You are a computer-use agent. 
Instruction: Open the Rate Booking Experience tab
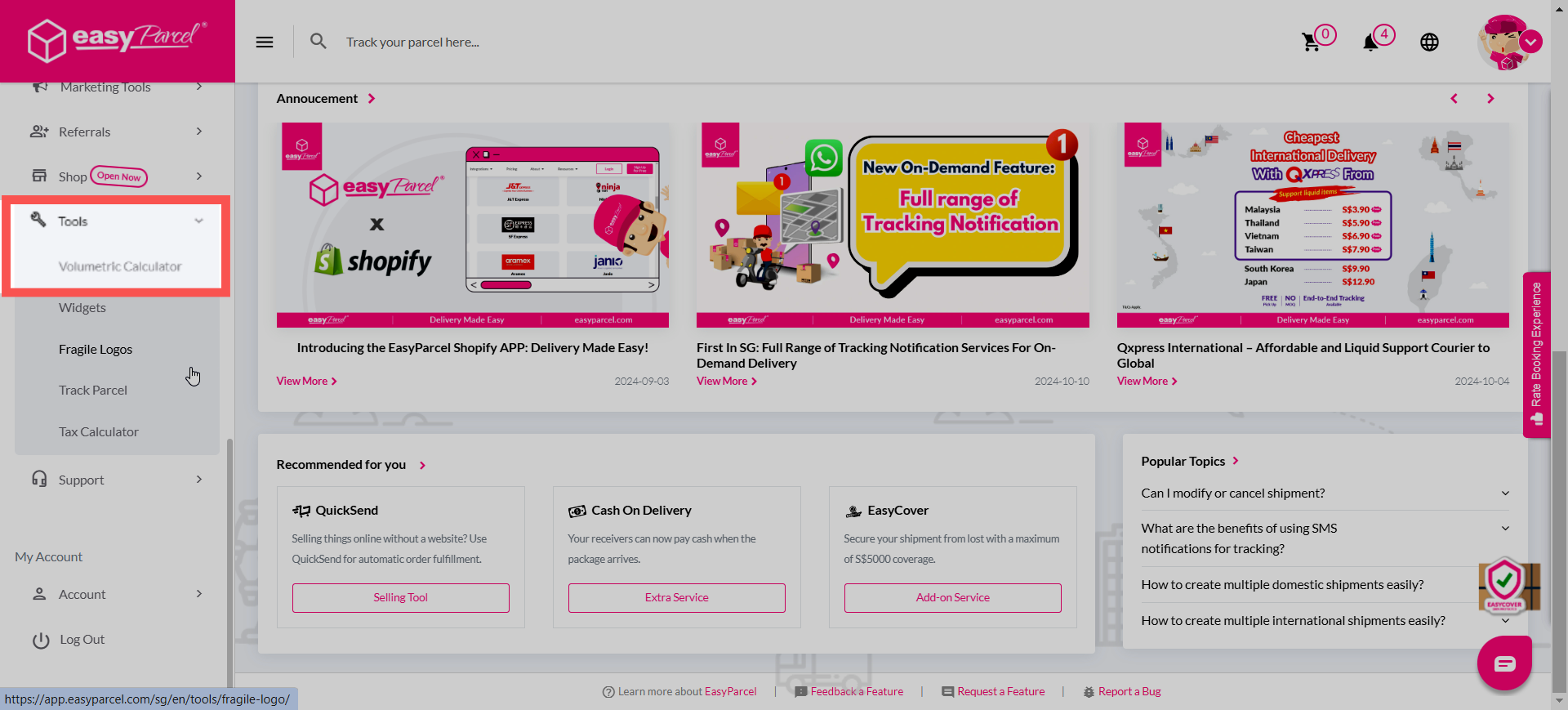click(1536, 354)
